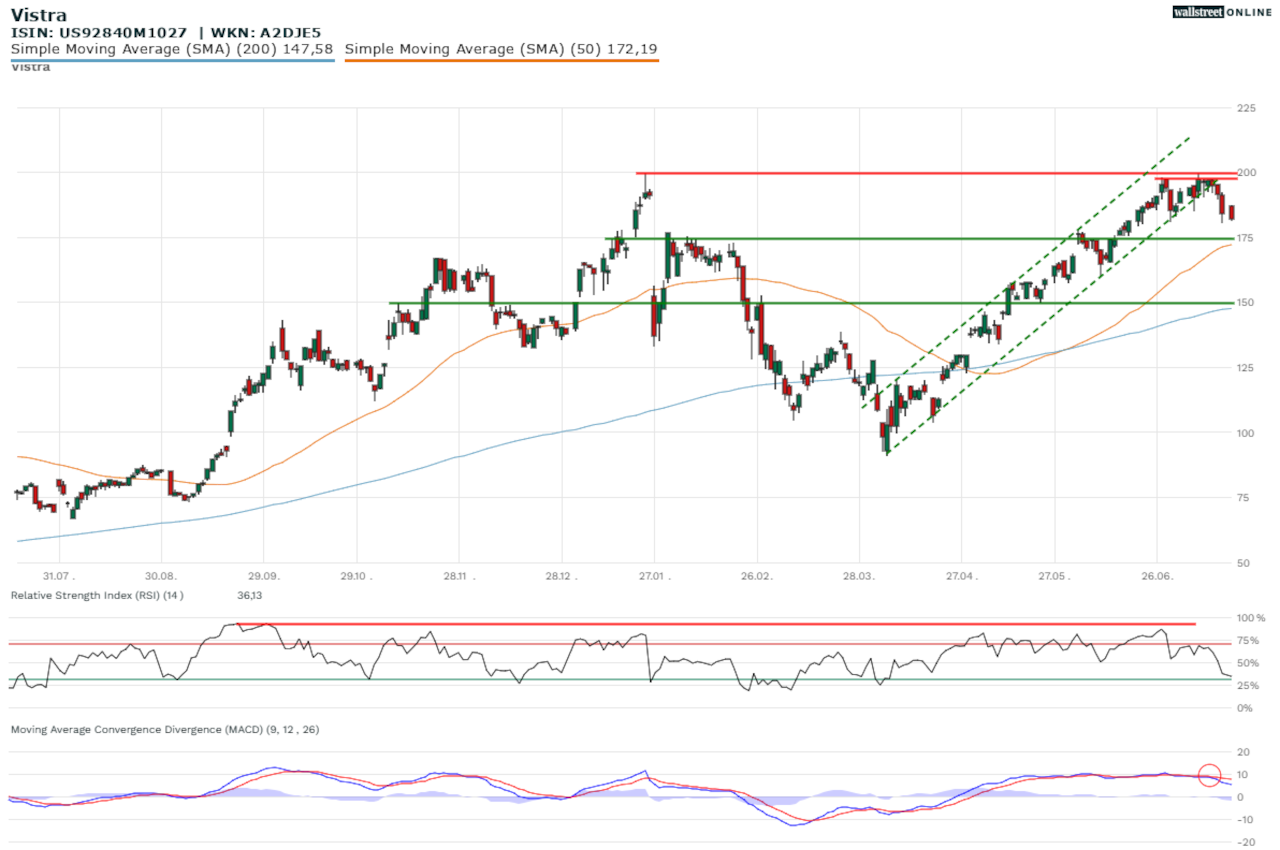
Task: Click the 100 price axis label without percent sign
Action: (x=1246, y=433)
